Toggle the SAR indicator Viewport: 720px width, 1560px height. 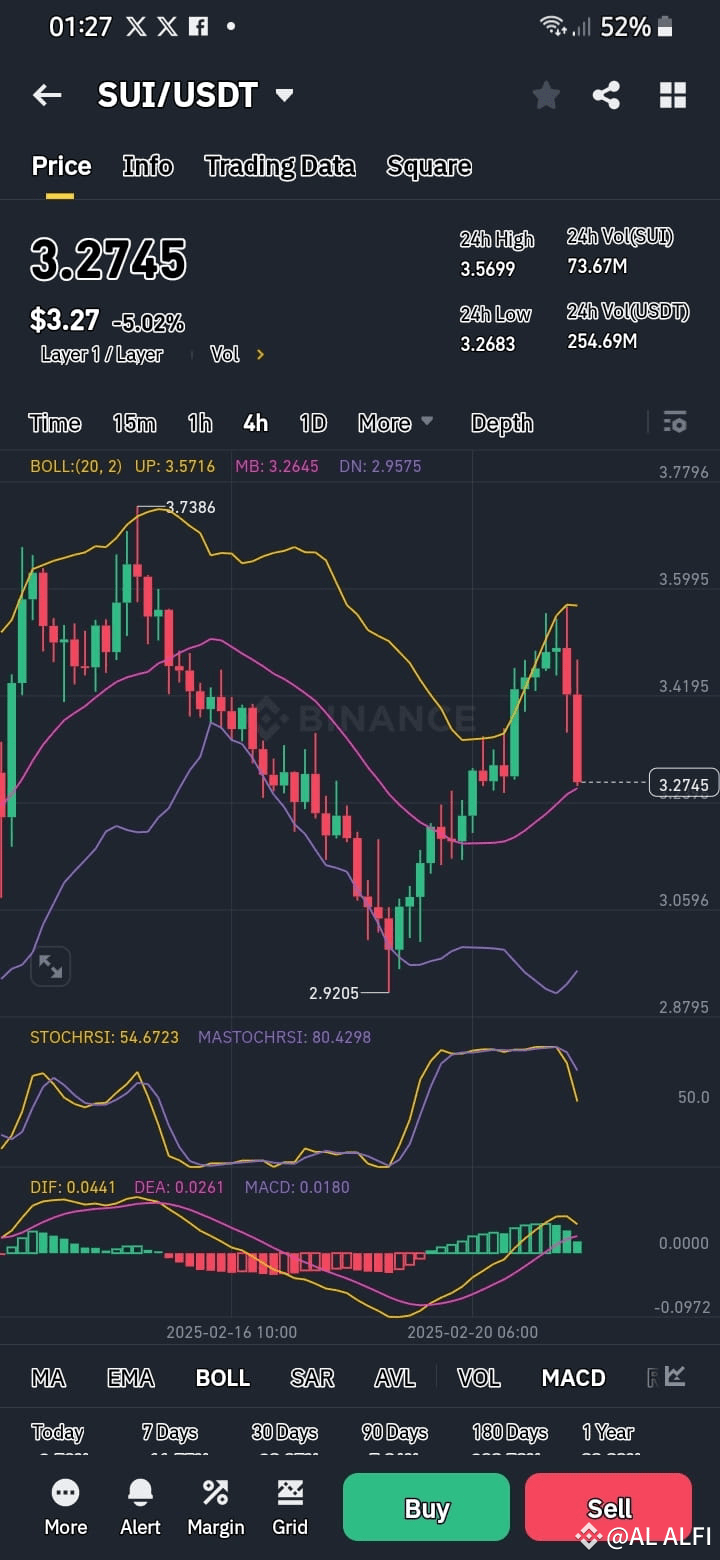tap(312, 1378)
